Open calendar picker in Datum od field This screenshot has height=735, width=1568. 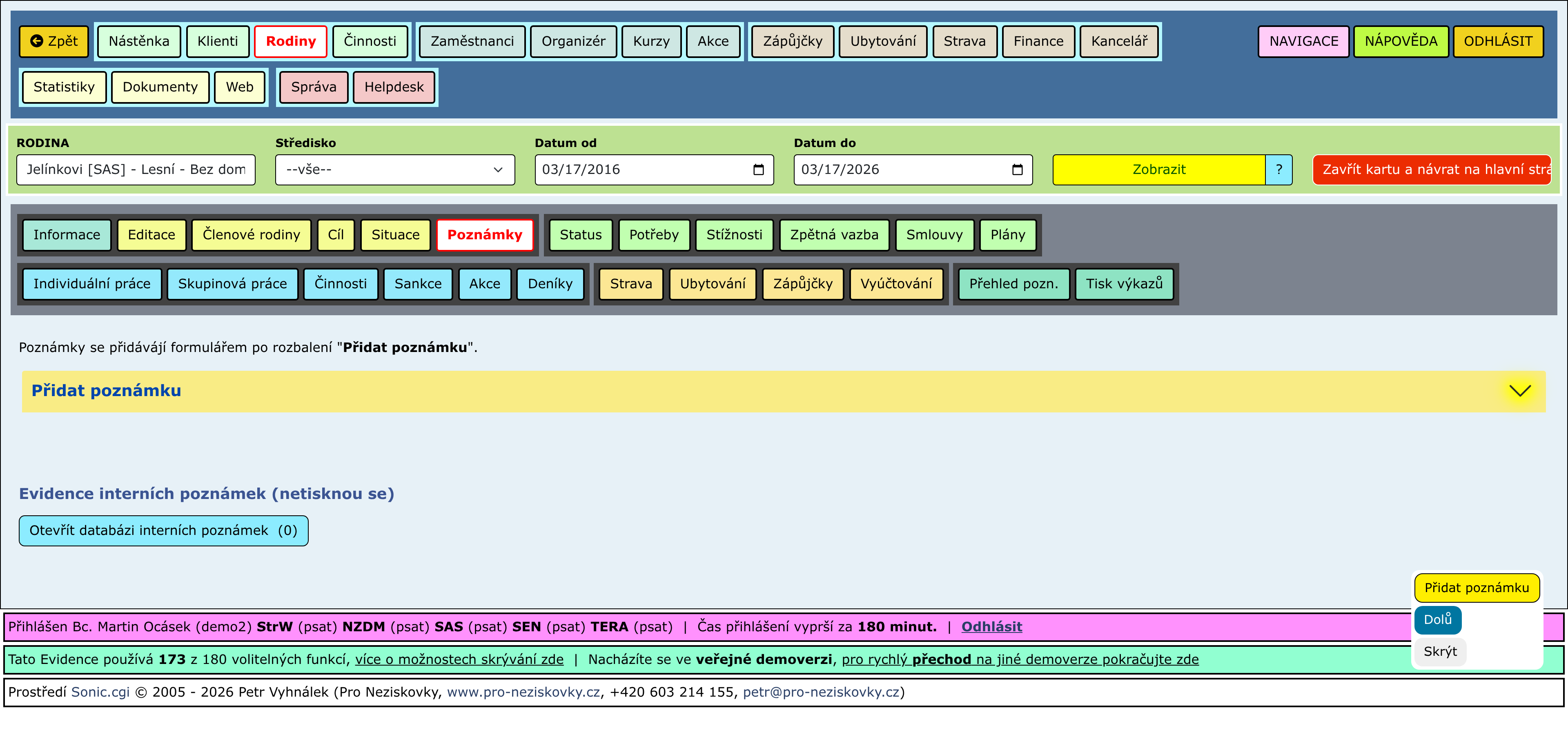758,170
